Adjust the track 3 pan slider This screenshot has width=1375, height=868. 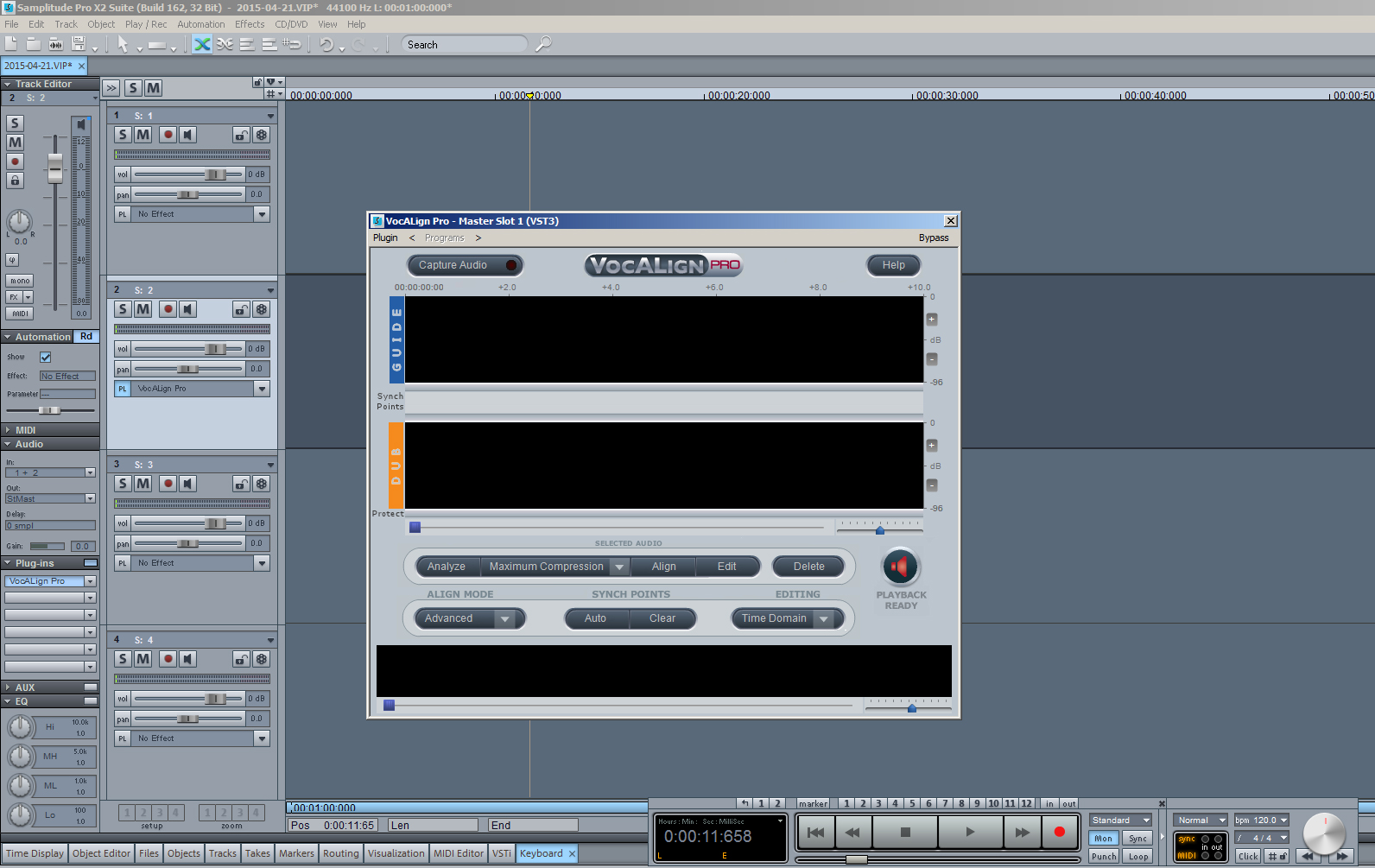188,543
